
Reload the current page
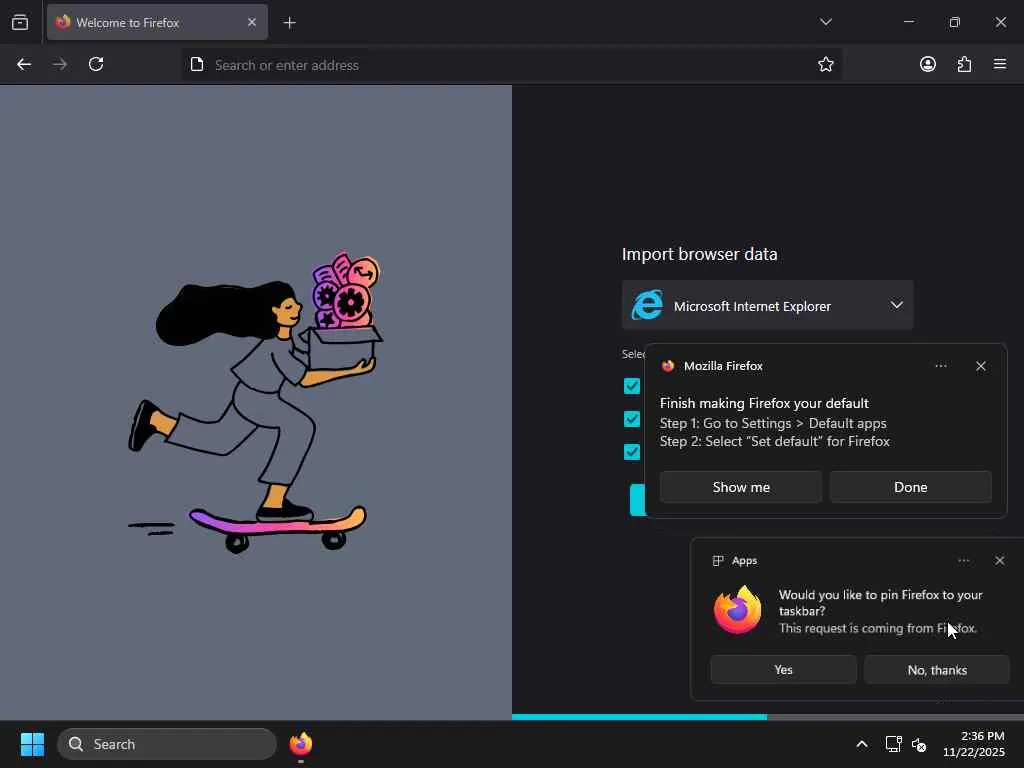tap(96, 64)
